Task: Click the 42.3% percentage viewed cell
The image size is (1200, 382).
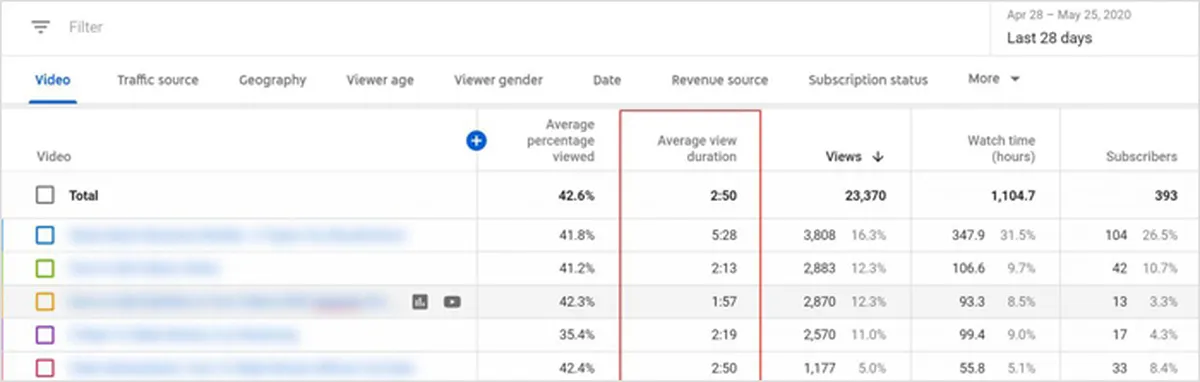Action: 577,301
